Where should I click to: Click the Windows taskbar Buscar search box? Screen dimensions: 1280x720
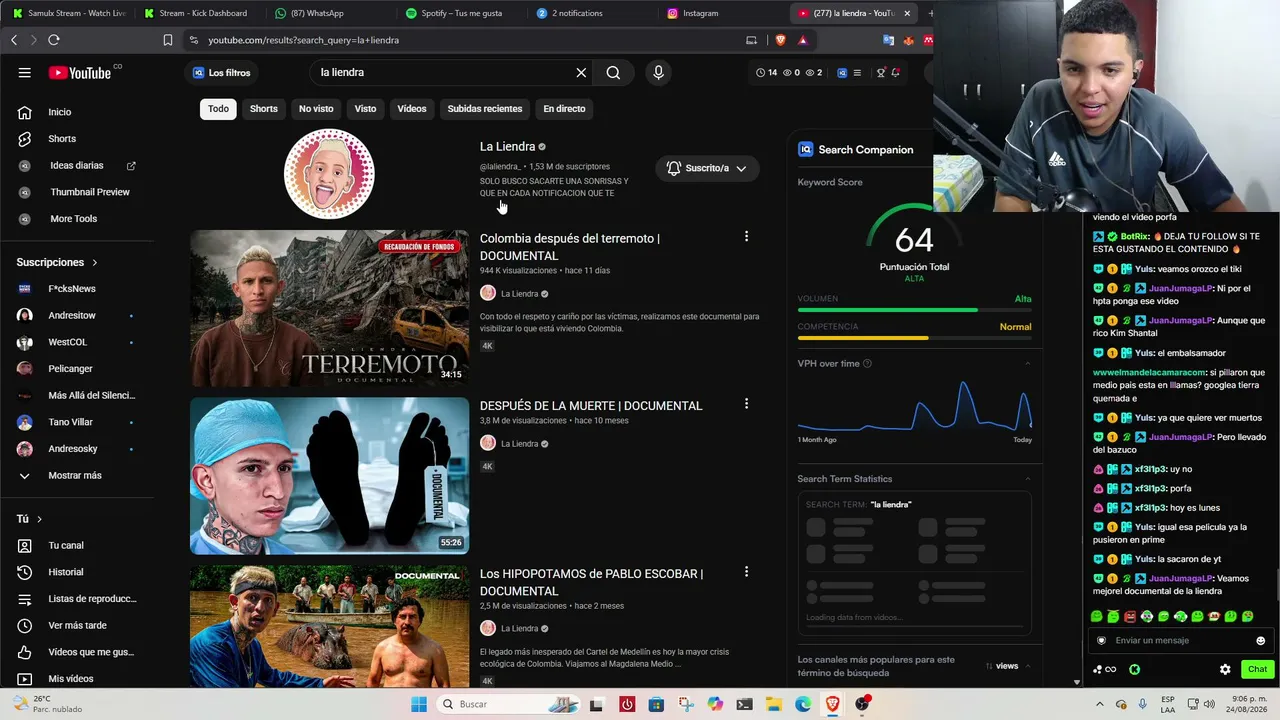click(x=507, y=704)
